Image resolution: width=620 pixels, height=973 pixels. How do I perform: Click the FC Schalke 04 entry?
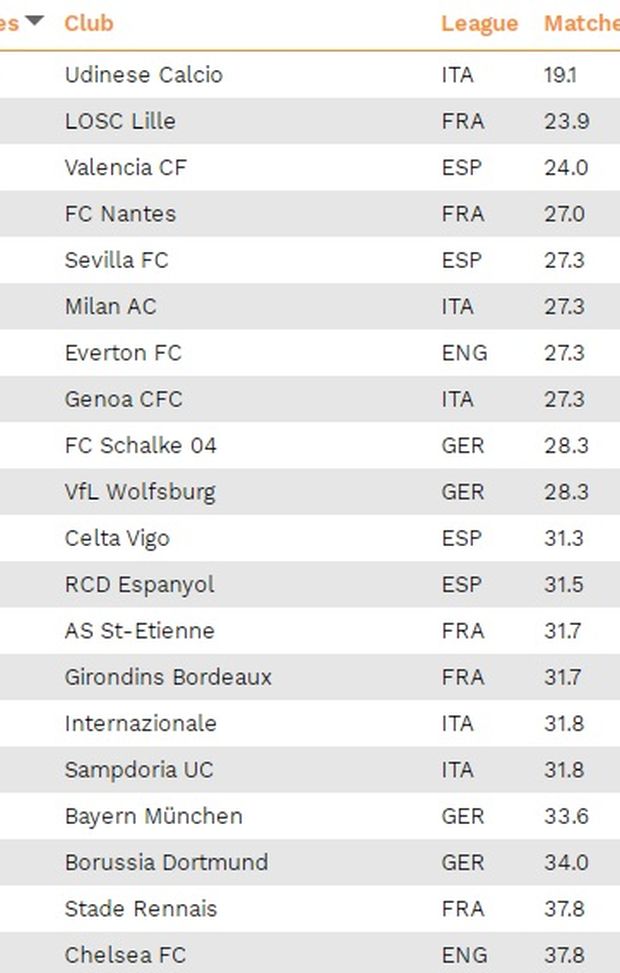click(x=140, y=445)
